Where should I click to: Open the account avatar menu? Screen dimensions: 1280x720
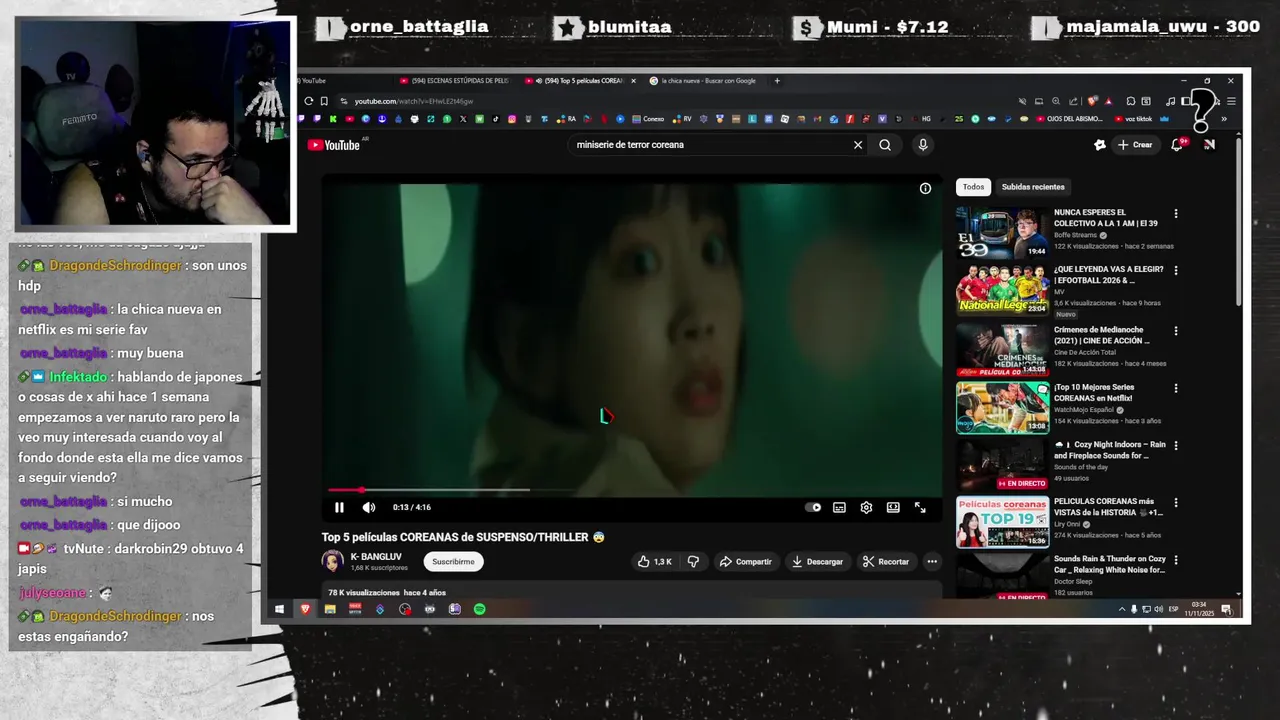pyautogui.click(x=1209, y=145)
